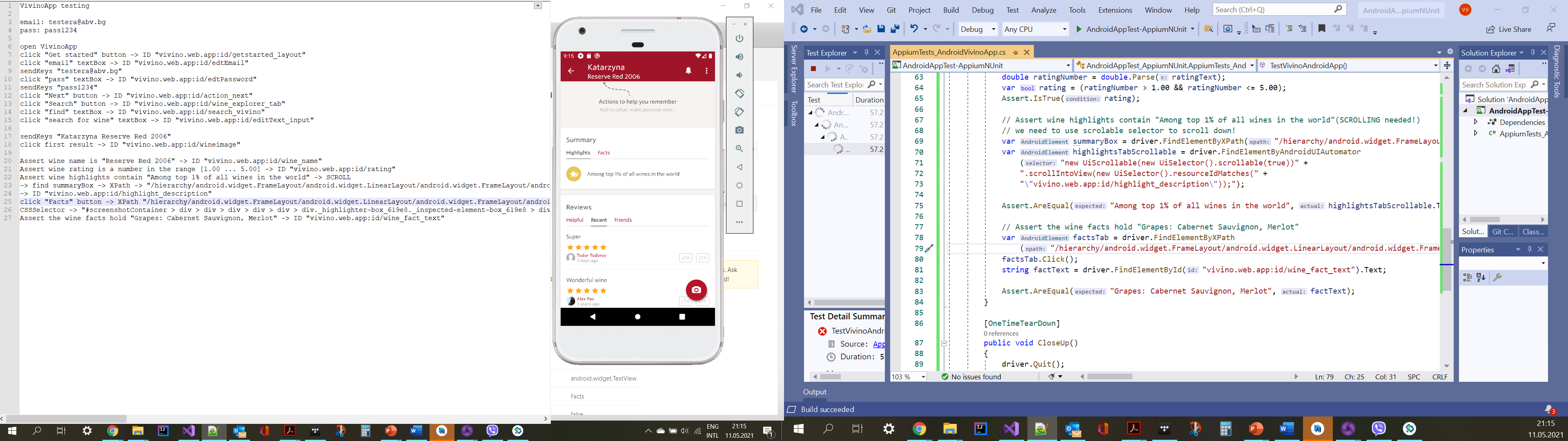The height and width of the screenshot is (441, 1568).
Task: Open the Debug menu
Action: pyautogui.click(x=982, y=10)
